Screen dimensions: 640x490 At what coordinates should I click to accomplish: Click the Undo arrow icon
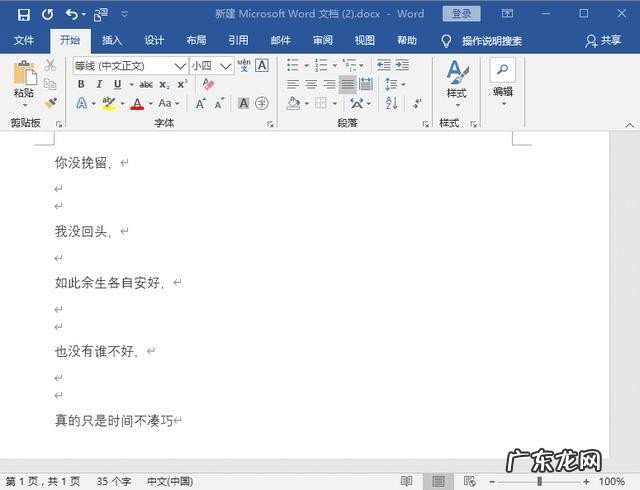71,15
